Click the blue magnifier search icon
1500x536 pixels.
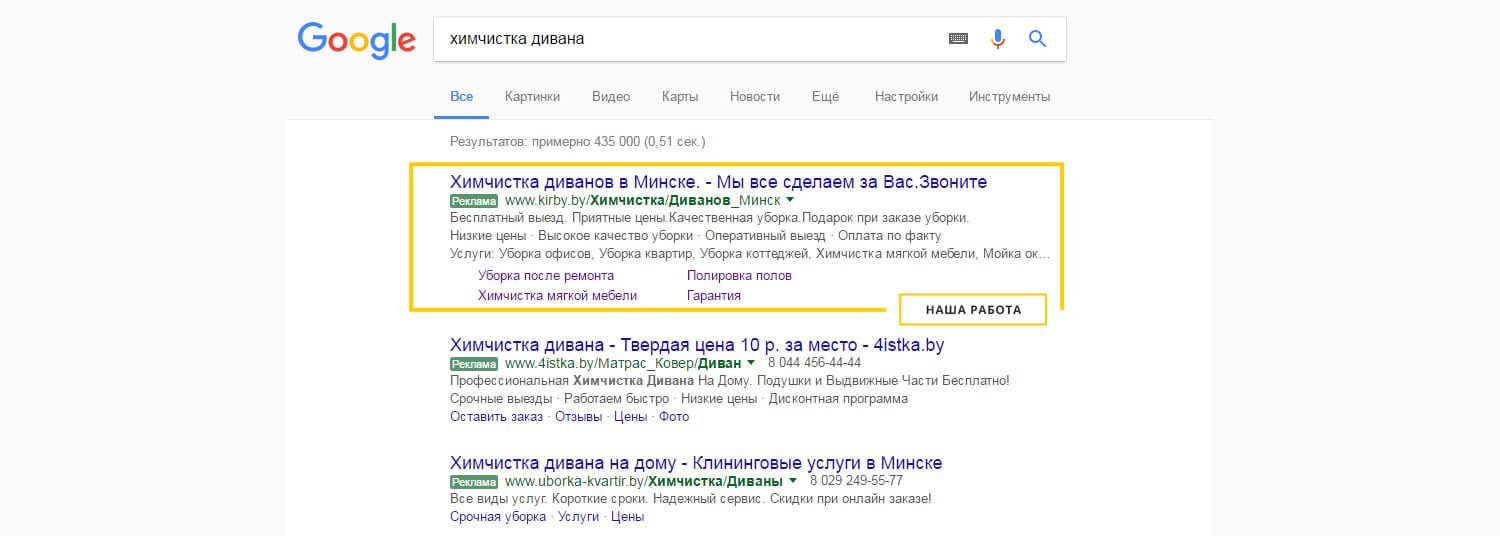pyautogui.click(x=1037, y=39)
